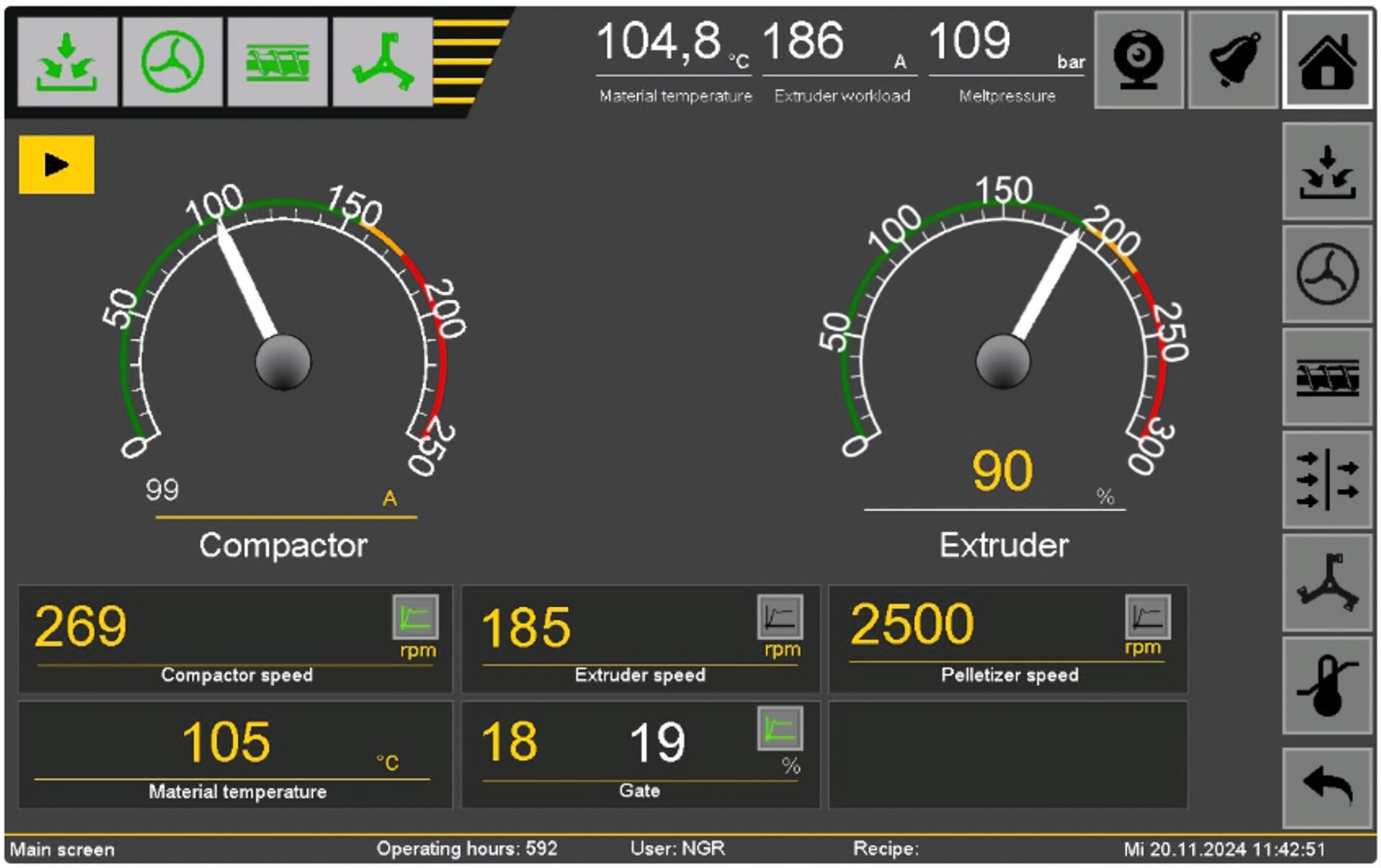Open the filter flow page from the sidebar

point(1326,480)
